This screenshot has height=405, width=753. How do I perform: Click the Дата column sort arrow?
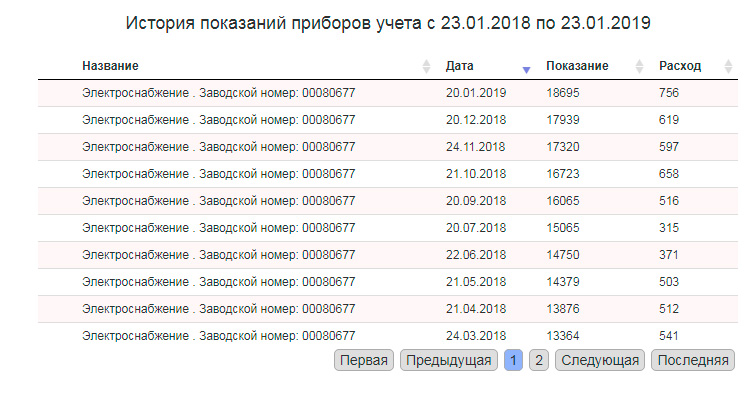[526, 67]
